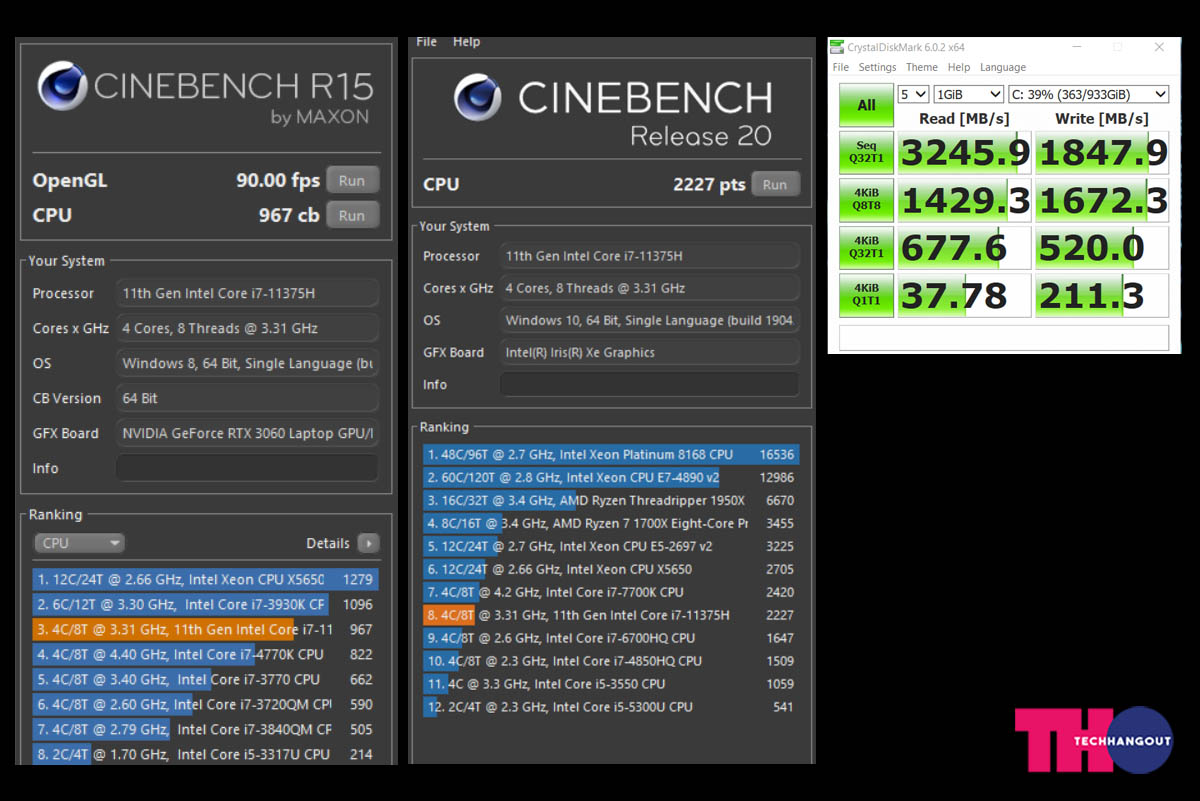This screenshot has width=1200, height=801.
Task: Select the i5-3317U ranking row scoring 214
Action: pyautogui.click(x=205, y=754)
